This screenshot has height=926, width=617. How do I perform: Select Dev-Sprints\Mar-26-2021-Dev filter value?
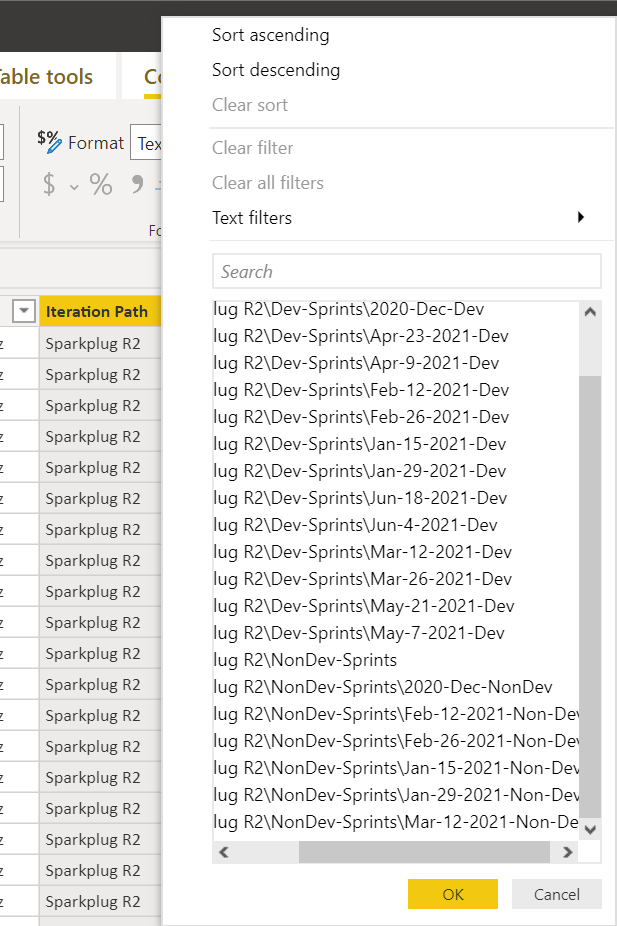tap(363, 579)
